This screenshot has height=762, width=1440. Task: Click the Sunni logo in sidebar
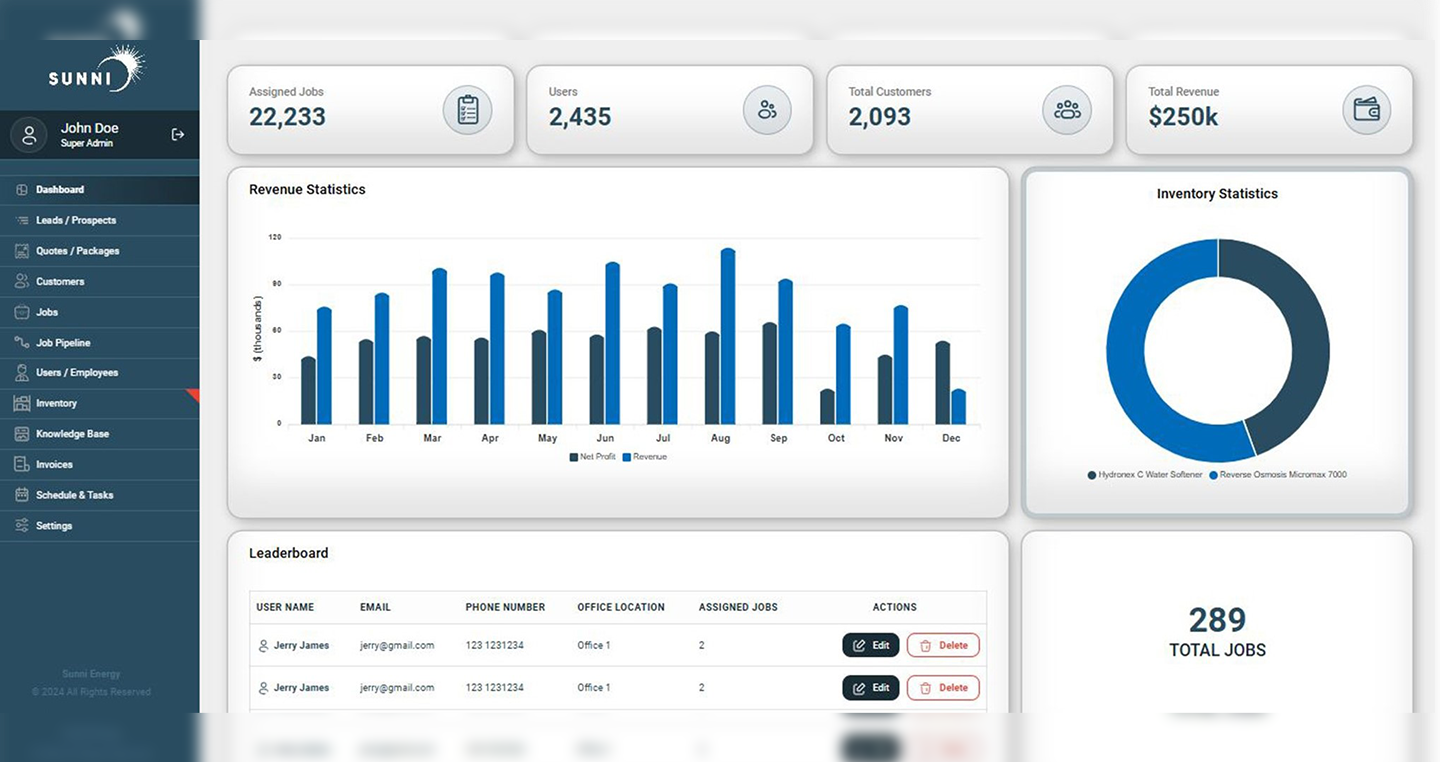pos(97,70)
